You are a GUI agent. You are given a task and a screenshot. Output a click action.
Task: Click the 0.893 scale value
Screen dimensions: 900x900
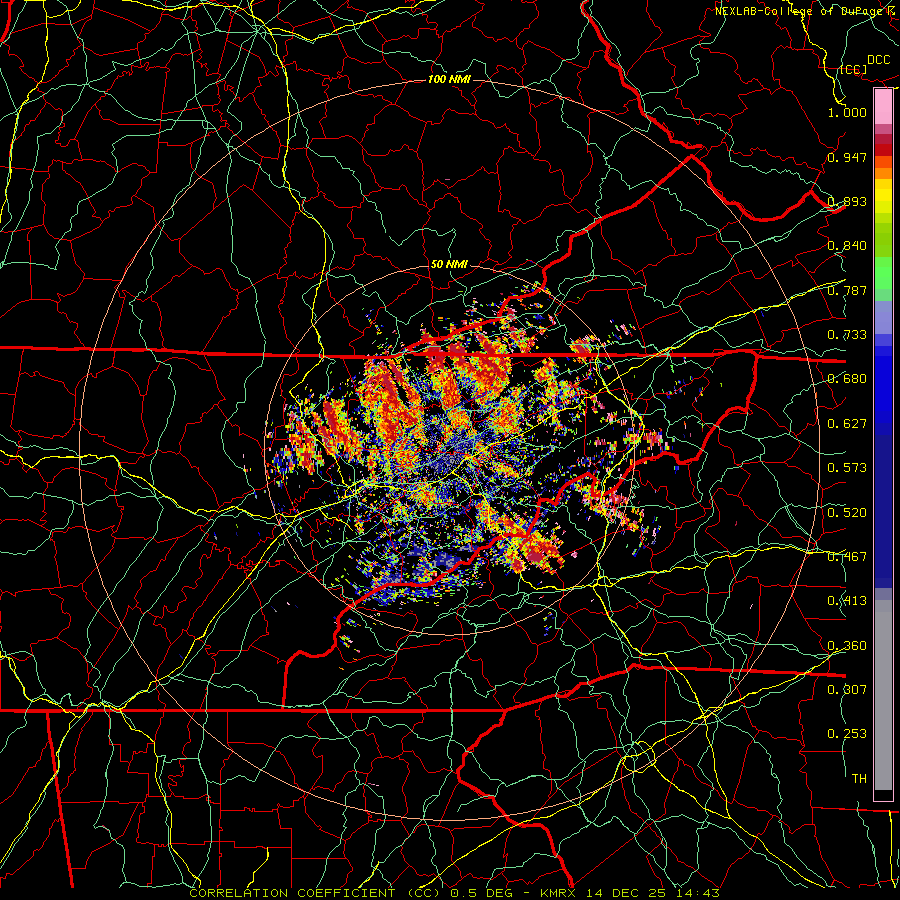847,201
